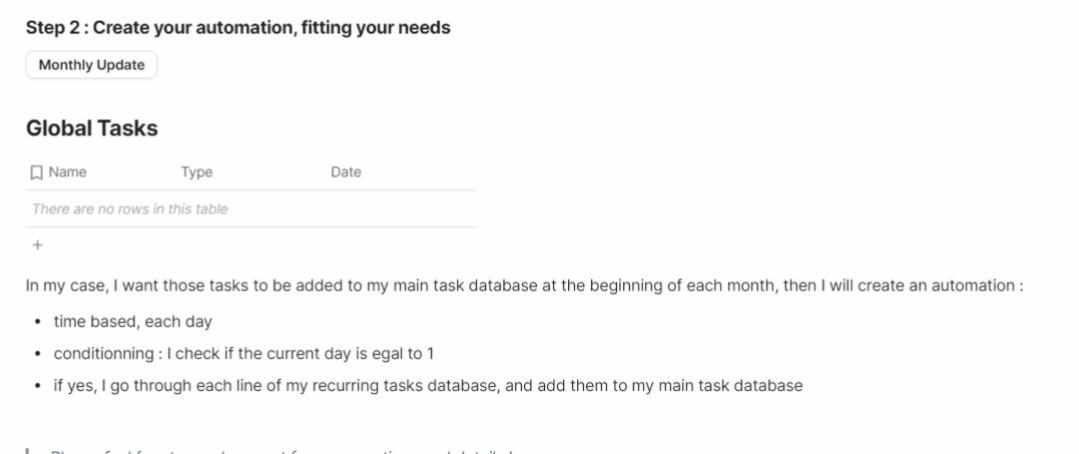Click the Monthly Update button
The image size is (1079, 454).
(91, 65)
